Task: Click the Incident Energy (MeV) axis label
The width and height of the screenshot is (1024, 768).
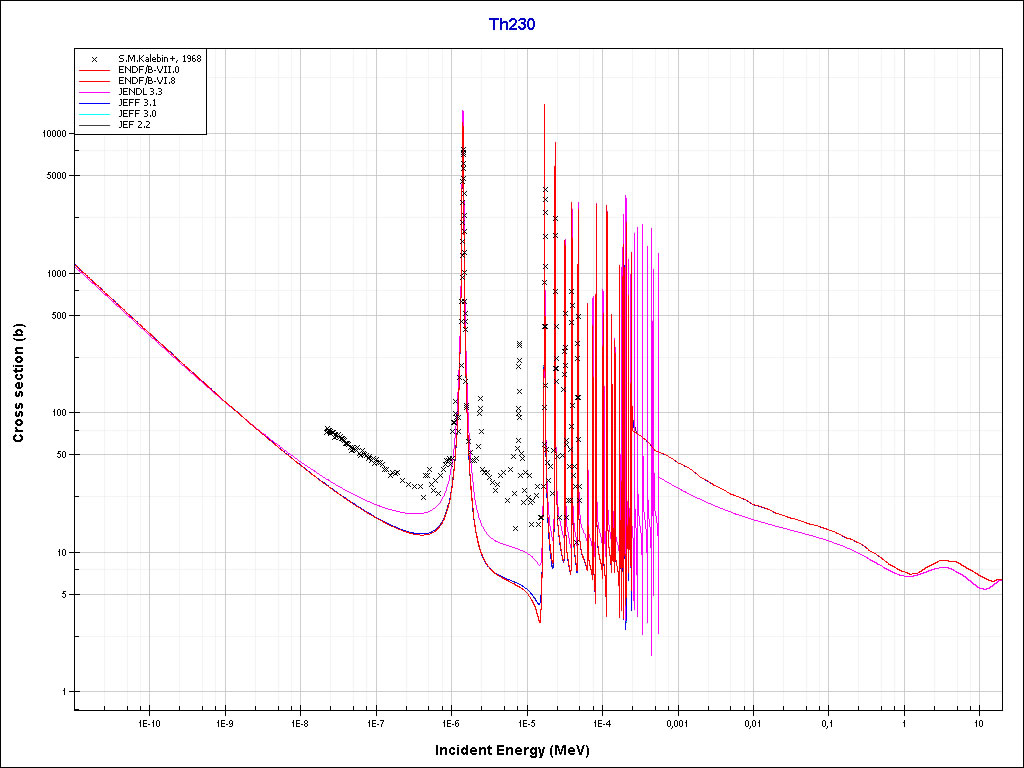Action: 511,750
